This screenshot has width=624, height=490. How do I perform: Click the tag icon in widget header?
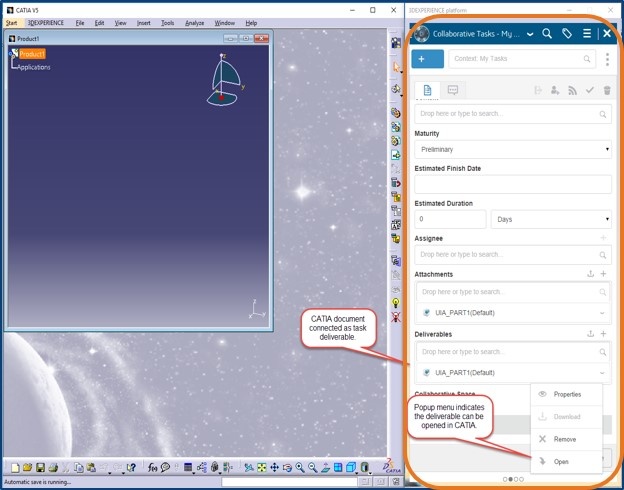[567, 34]
